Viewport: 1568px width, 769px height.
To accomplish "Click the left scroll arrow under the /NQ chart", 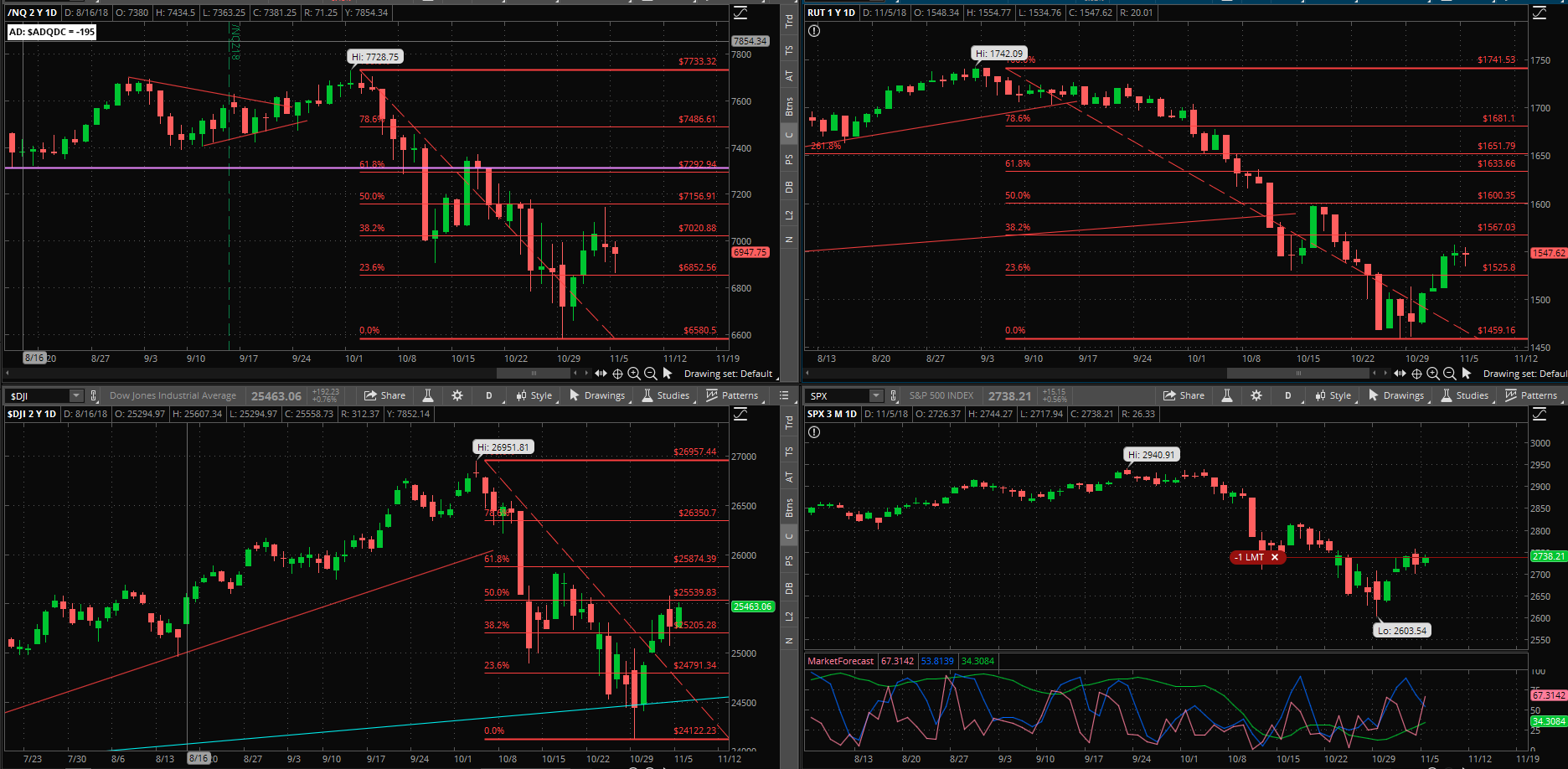I will 8,374.
